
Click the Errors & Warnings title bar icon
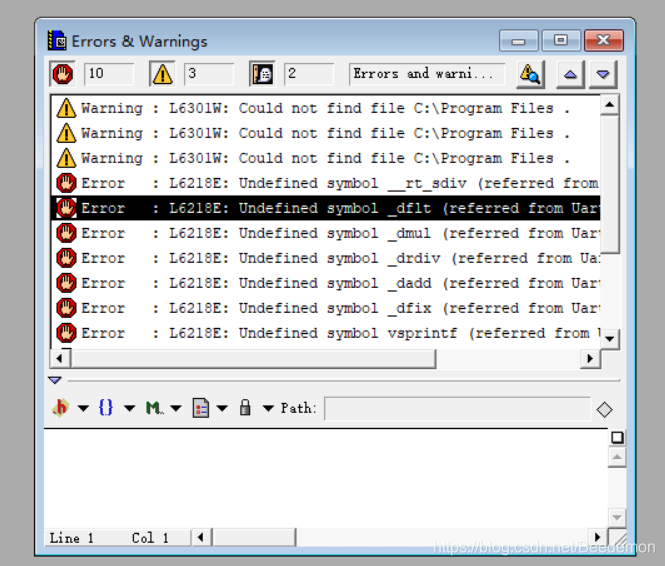pyautogui.click(x=56, y=41)
